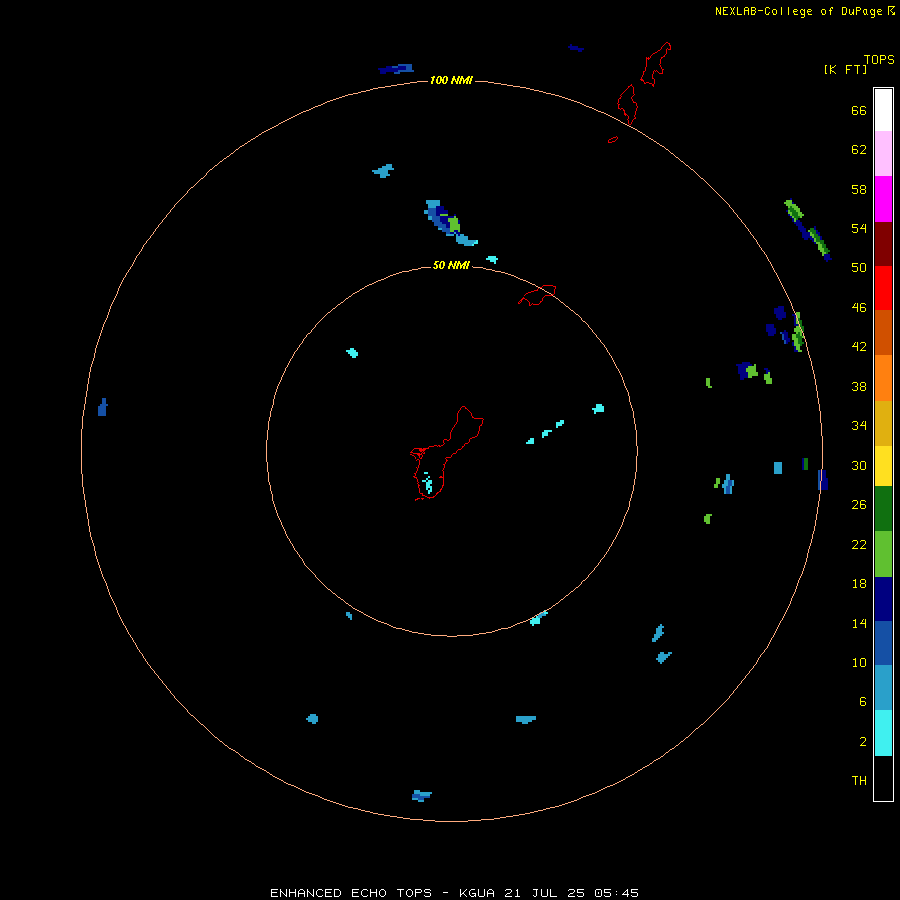900x900 pixels.
Task: Click the dark red 54 kft legend swatch
Action: (883, 243)
